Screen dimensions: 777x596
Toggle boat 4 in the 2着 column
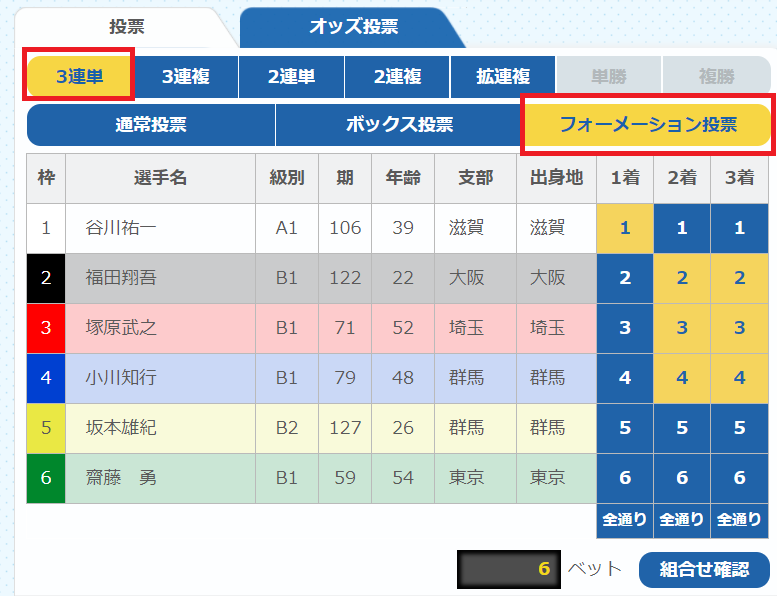682,378
